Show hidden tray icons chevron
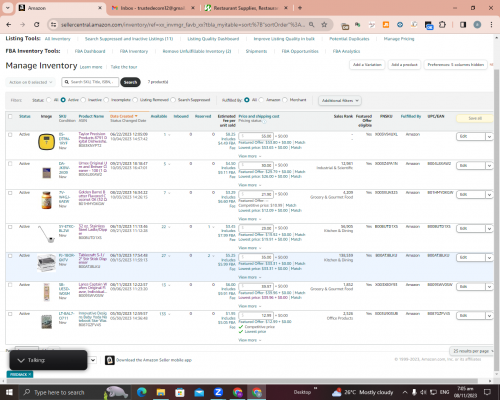 [405, 392]
